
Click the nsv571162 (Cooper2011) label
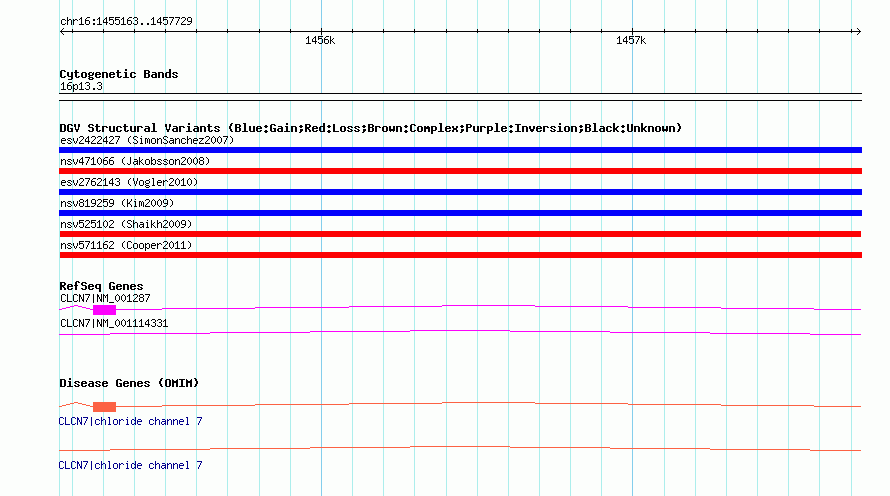126,245
